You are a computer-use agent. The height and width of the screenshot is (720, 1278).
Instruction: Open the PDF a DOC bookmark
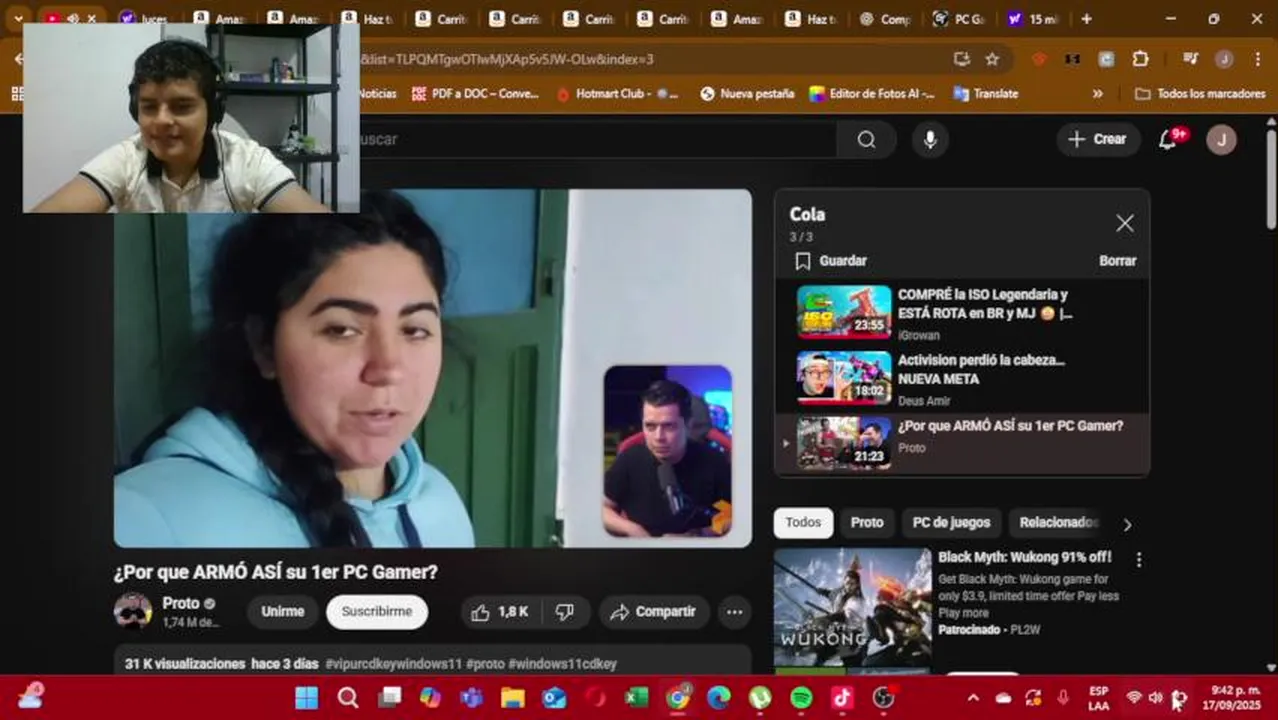(474, 94)
